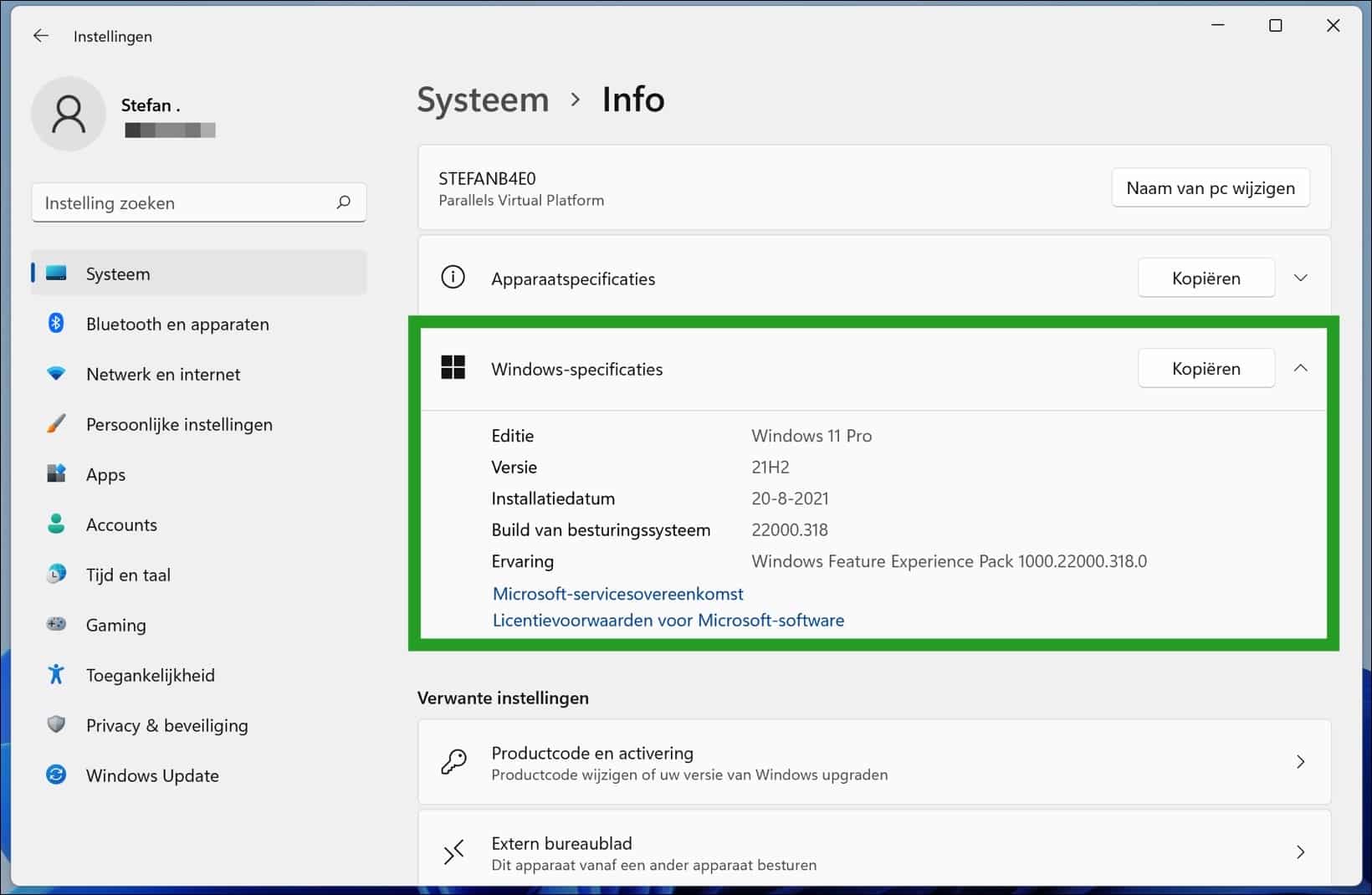Screen dimensions: 1372x895
Task: Click the installation date 20-8-2021
Action: click(x=790, y=499)
